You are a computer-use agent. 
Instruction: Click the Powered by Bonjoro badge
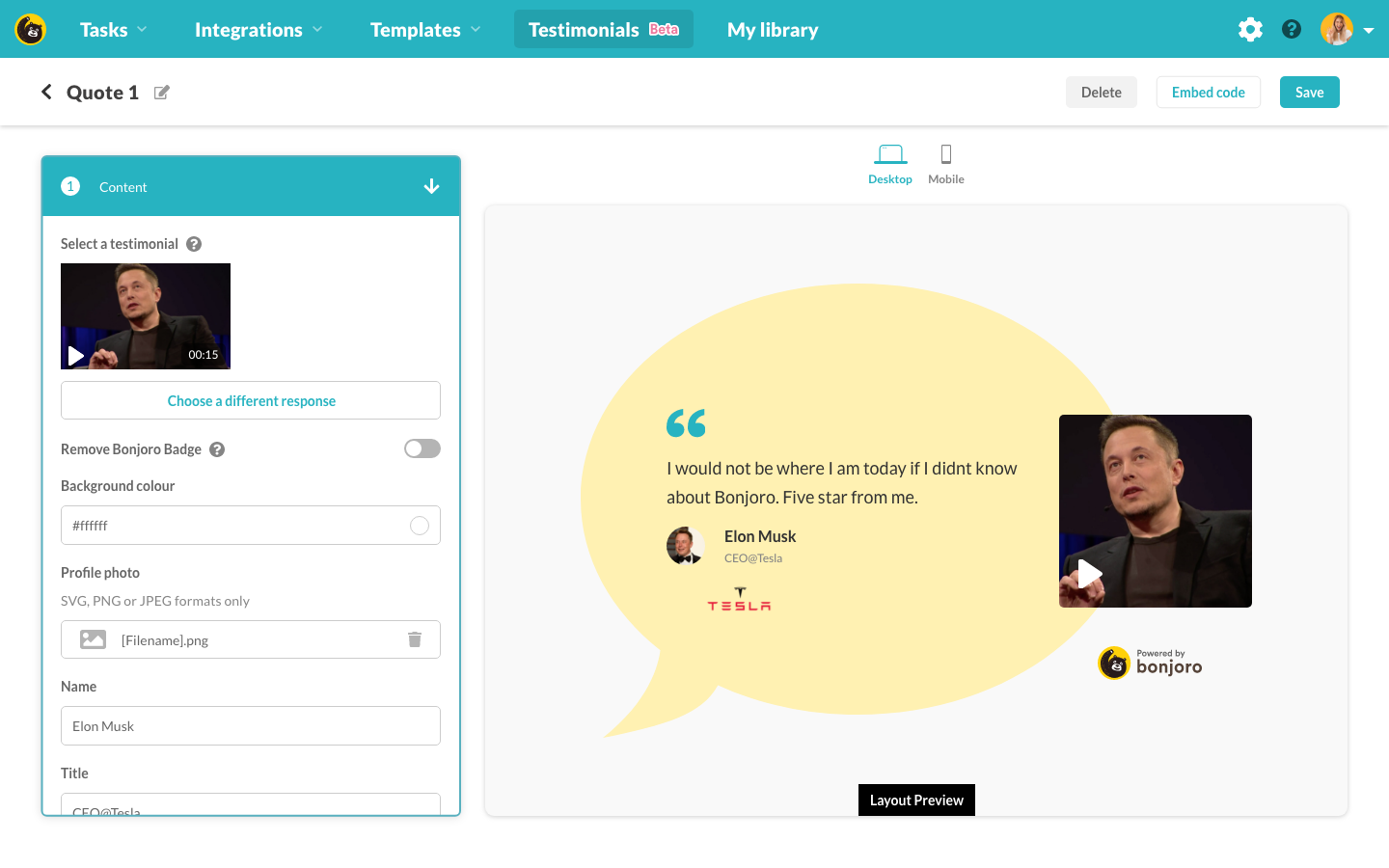tap(1150, 663)
